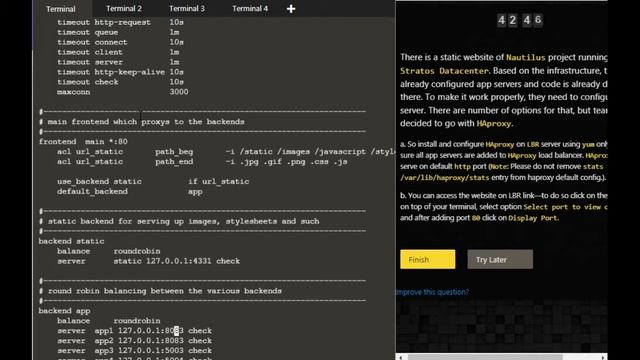This screenshot has height=360, width=640.
Task: Click the scrollbar left arrow in task panel
Action: 400,357
